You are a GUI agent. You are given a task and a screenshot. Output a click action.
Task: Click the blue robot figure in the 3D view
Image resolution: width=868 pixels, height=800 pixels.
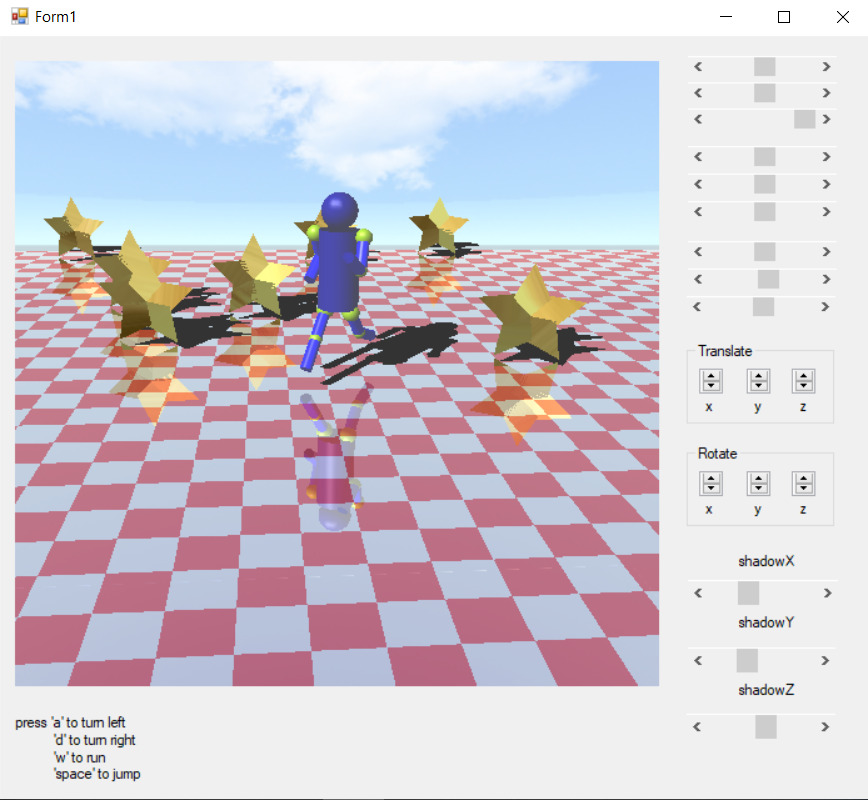point(338,271)
